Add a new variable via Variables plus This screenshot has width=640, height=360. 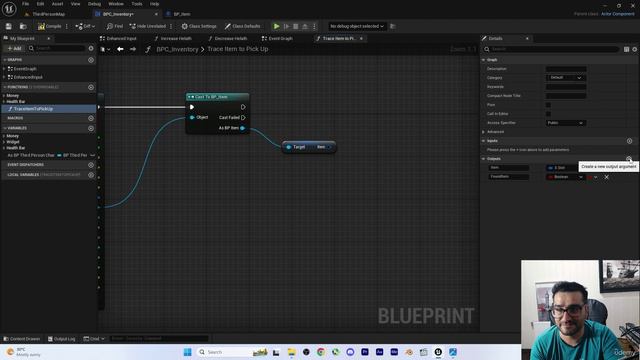coord(91,129)
